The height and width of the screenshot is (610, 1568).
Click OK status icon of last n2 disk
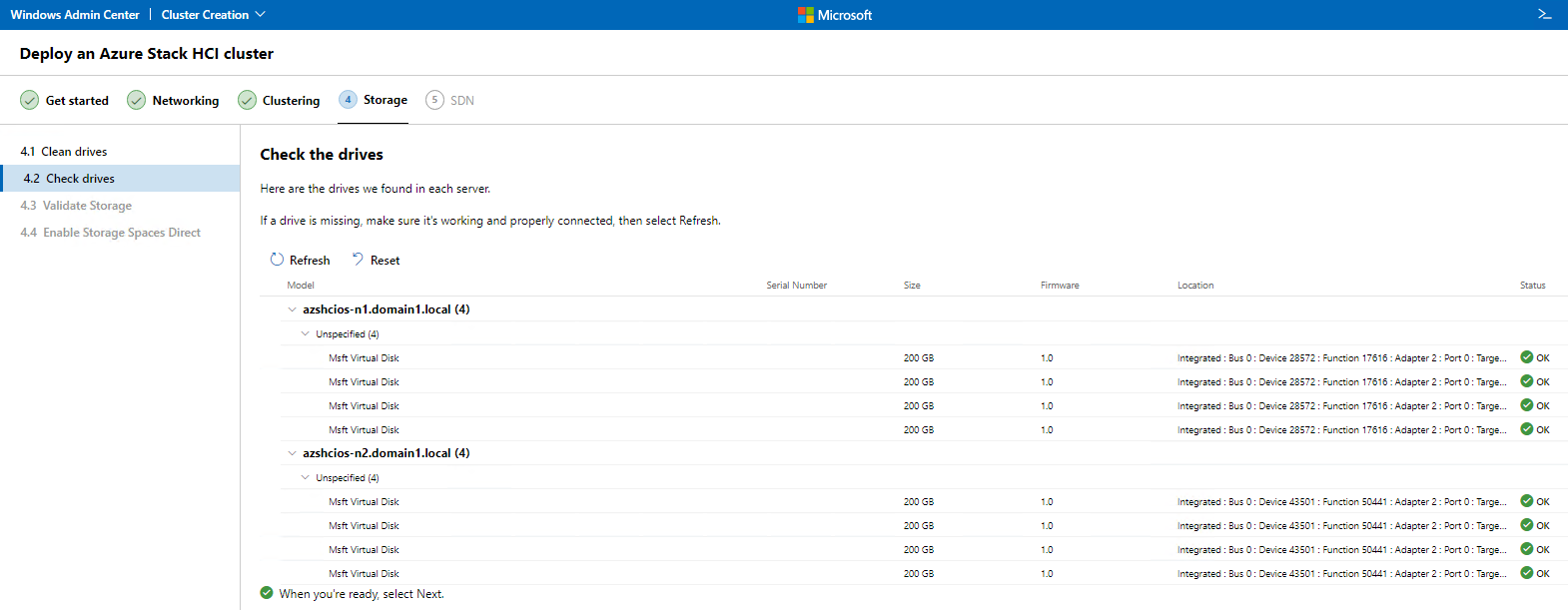pyautogui.click(x=1526, y=573)
